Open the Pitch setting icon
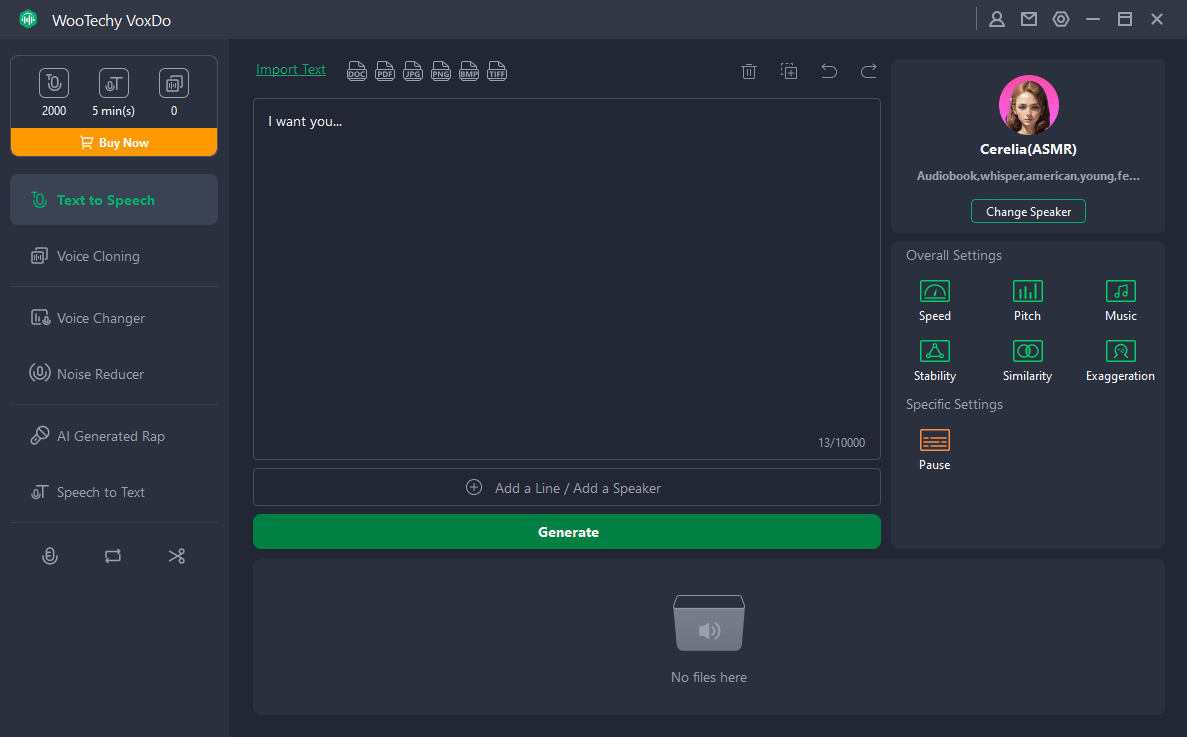Screen dimensions: 1187x737 click(1027, 291)
